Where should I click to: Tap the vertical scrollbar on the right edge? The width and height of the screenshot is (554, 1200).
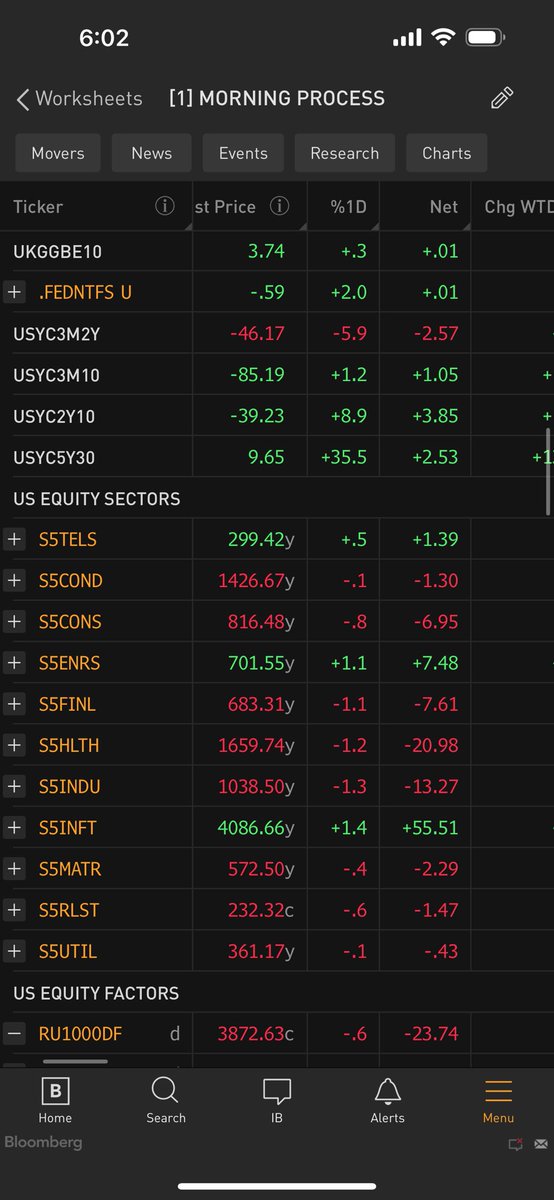pos(548,472)
